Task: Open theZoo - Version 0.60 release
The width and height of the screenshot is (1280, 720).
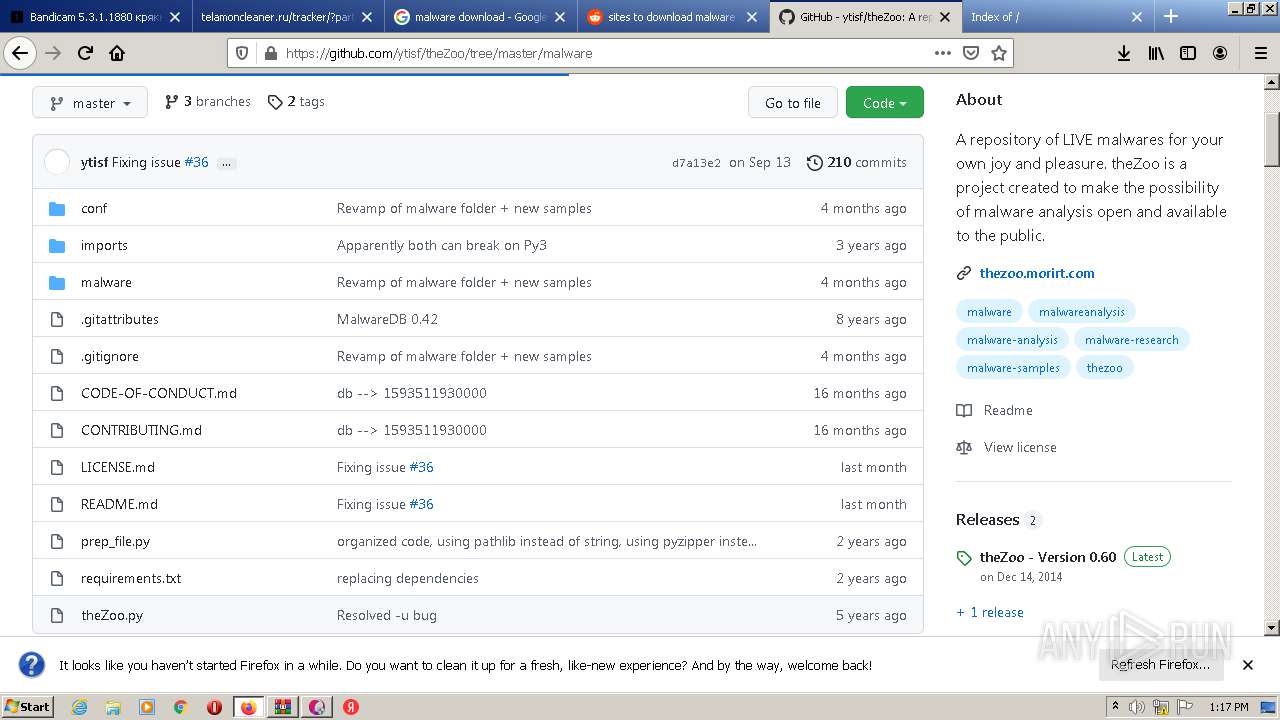Action: tap(1048, 557)
